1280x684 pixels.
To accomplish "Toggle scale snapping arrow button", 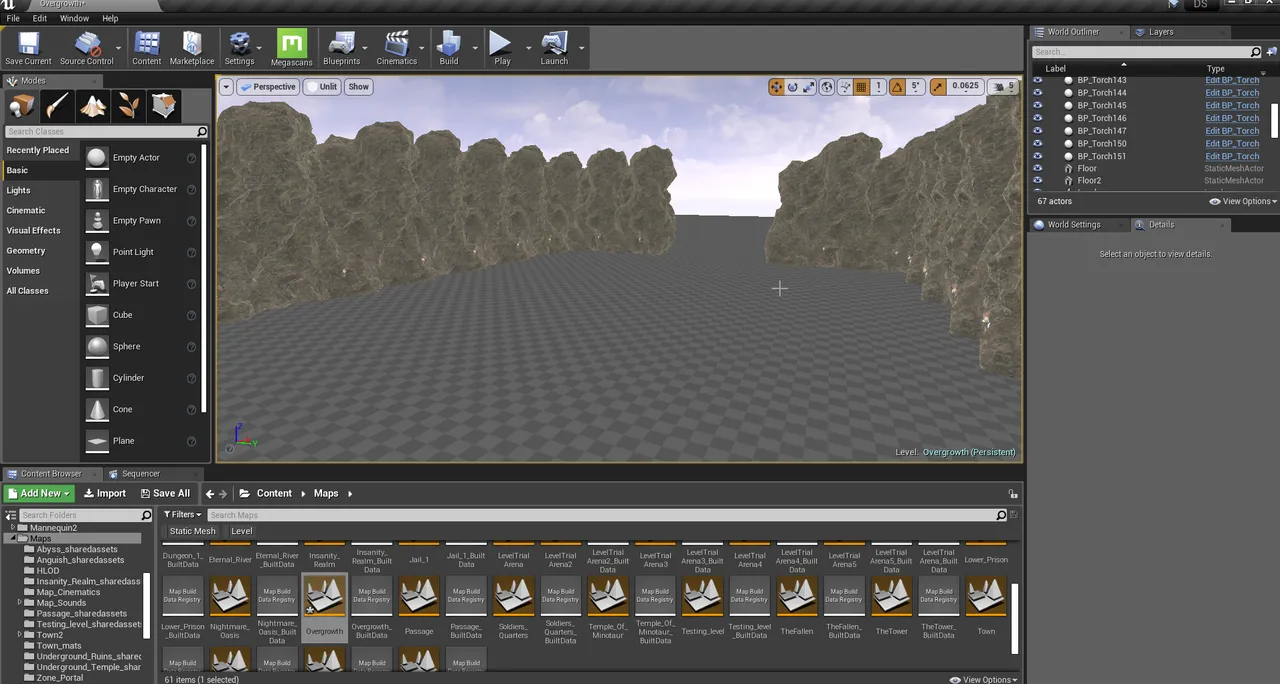I will click(938, 87).
